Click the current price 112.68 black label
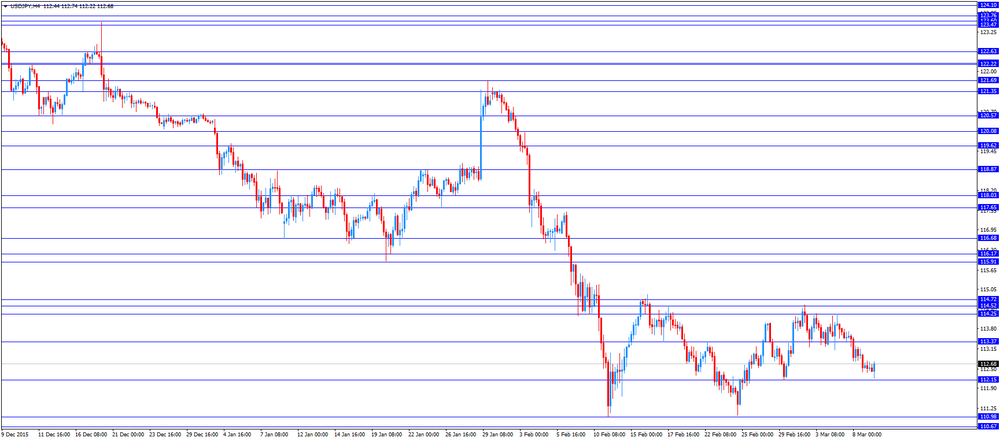1000x441 pixels. point(988,364)
